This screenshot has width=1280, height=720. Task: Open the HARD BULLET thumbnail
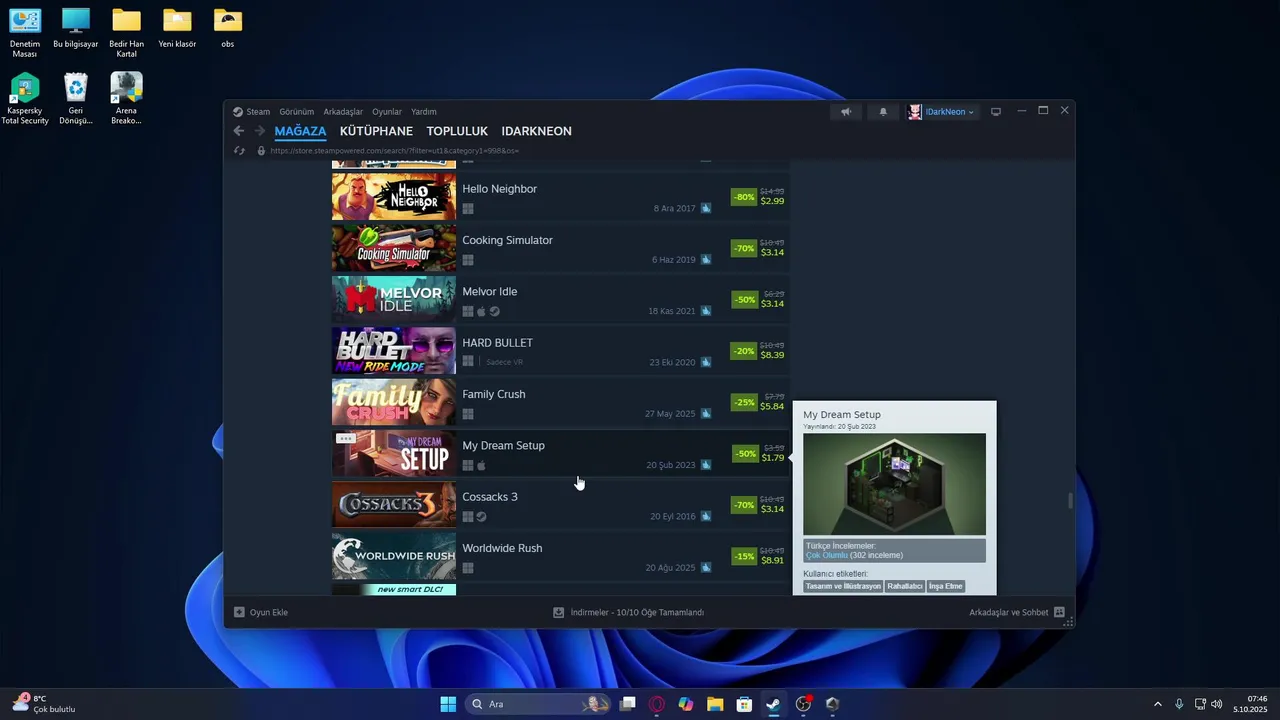click(x=394, y=351)
